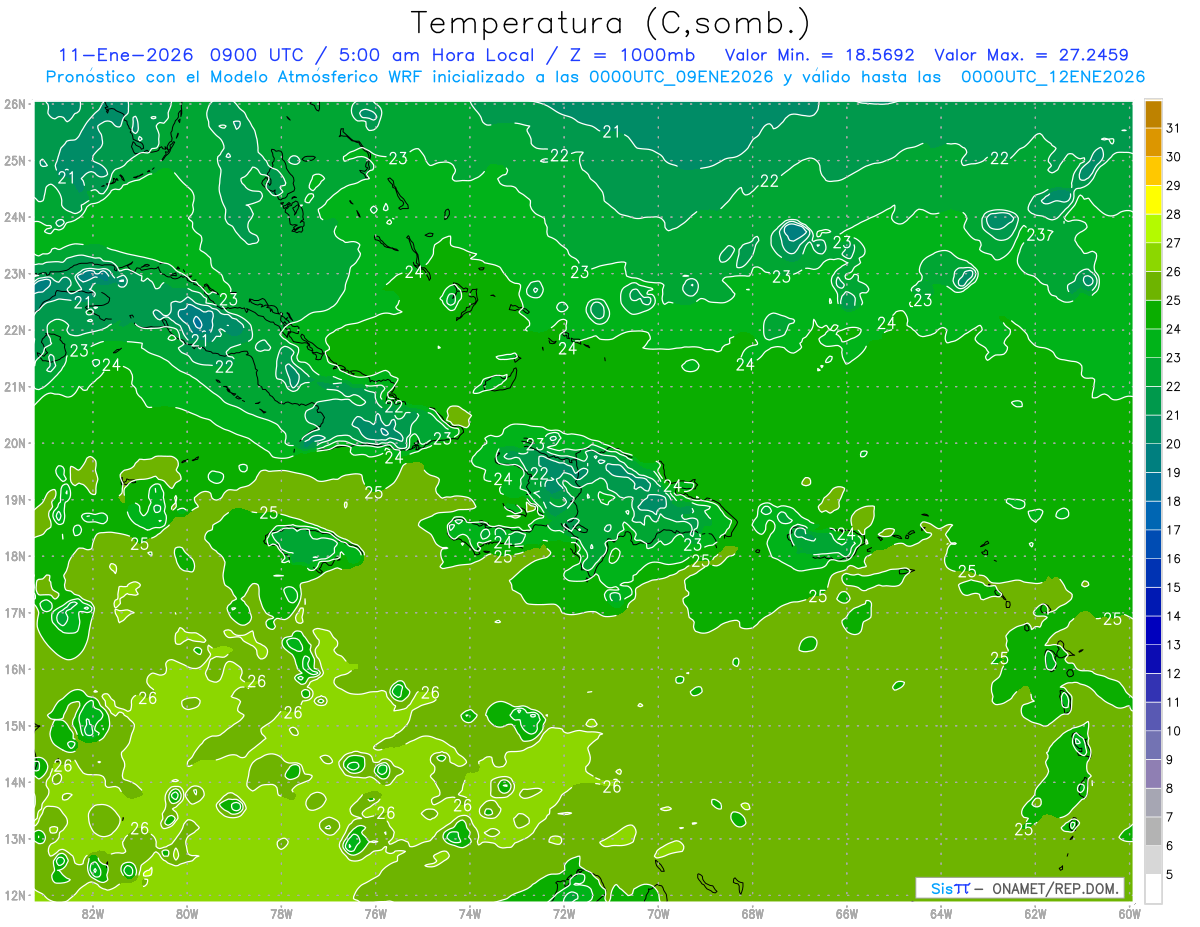This screenshot has height=927, width=1200.
Task: Click the 14N latitude axis label
Action: [14, 782]
